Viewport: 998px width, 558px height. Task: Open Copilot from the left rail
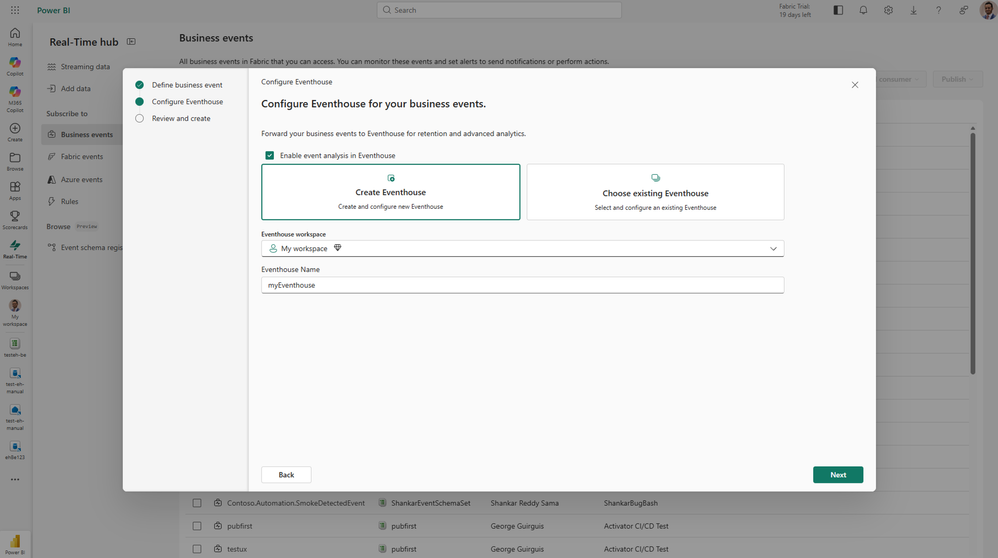pos(15,66)
